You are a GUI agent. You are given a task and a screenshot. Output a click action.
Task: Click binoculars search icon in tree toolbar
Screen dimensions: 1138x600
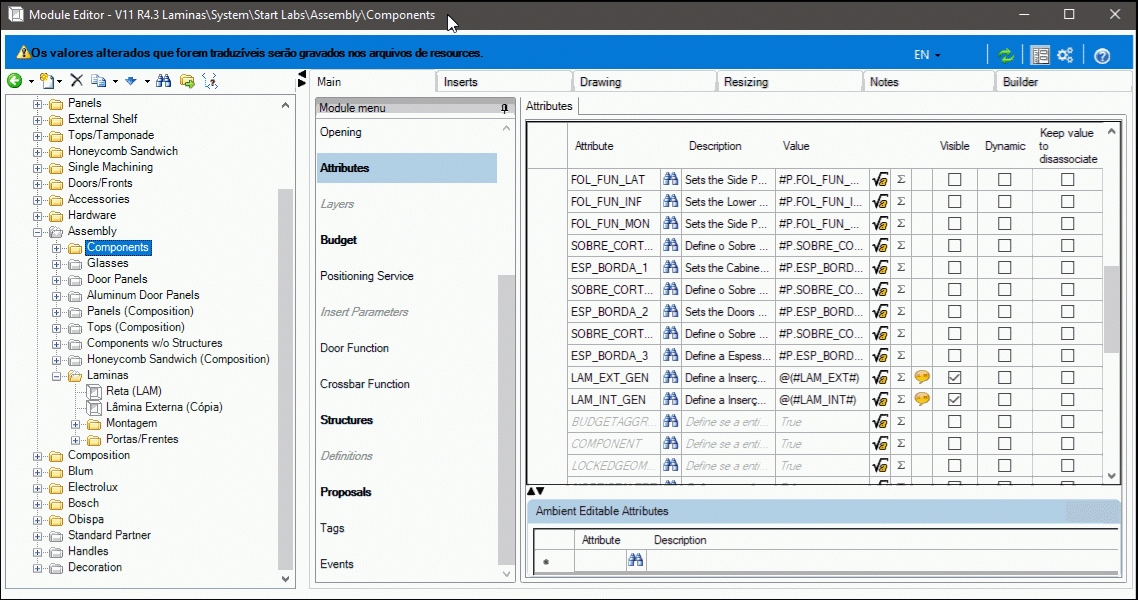(164, 81)
